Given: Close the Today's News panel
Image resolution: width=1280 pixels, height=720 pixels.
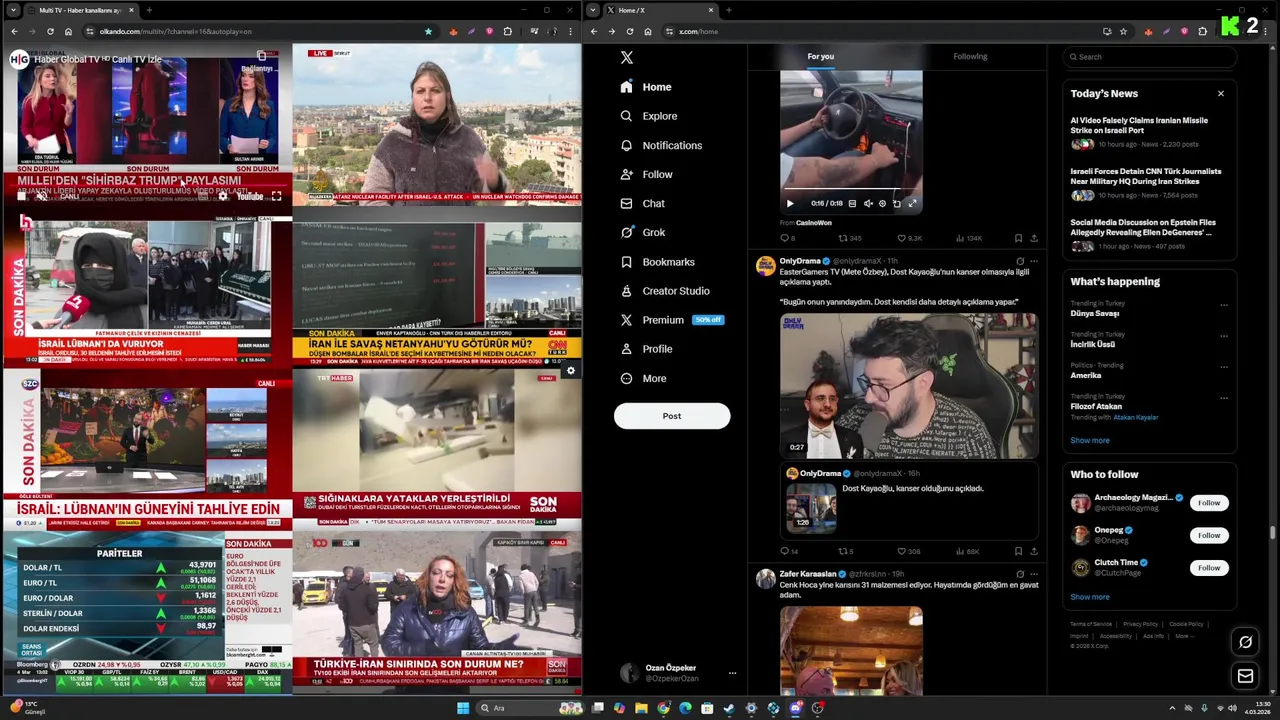Looking at the screenshot, I should coord(1220,94).
